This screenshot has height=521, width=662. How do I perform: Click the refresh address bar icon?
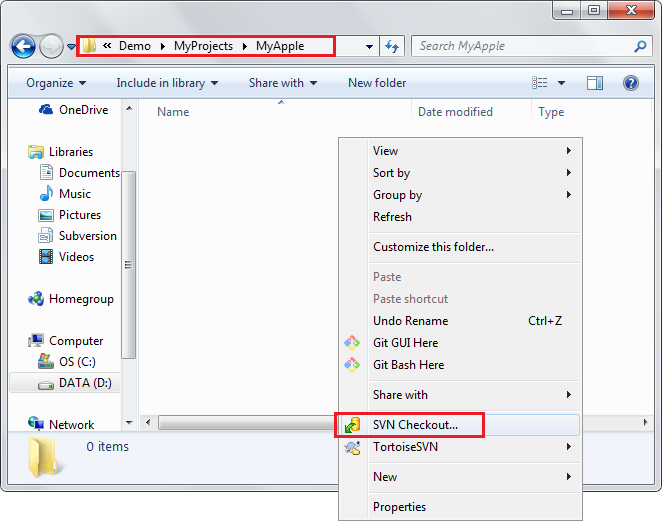click(x=392, y=46)
